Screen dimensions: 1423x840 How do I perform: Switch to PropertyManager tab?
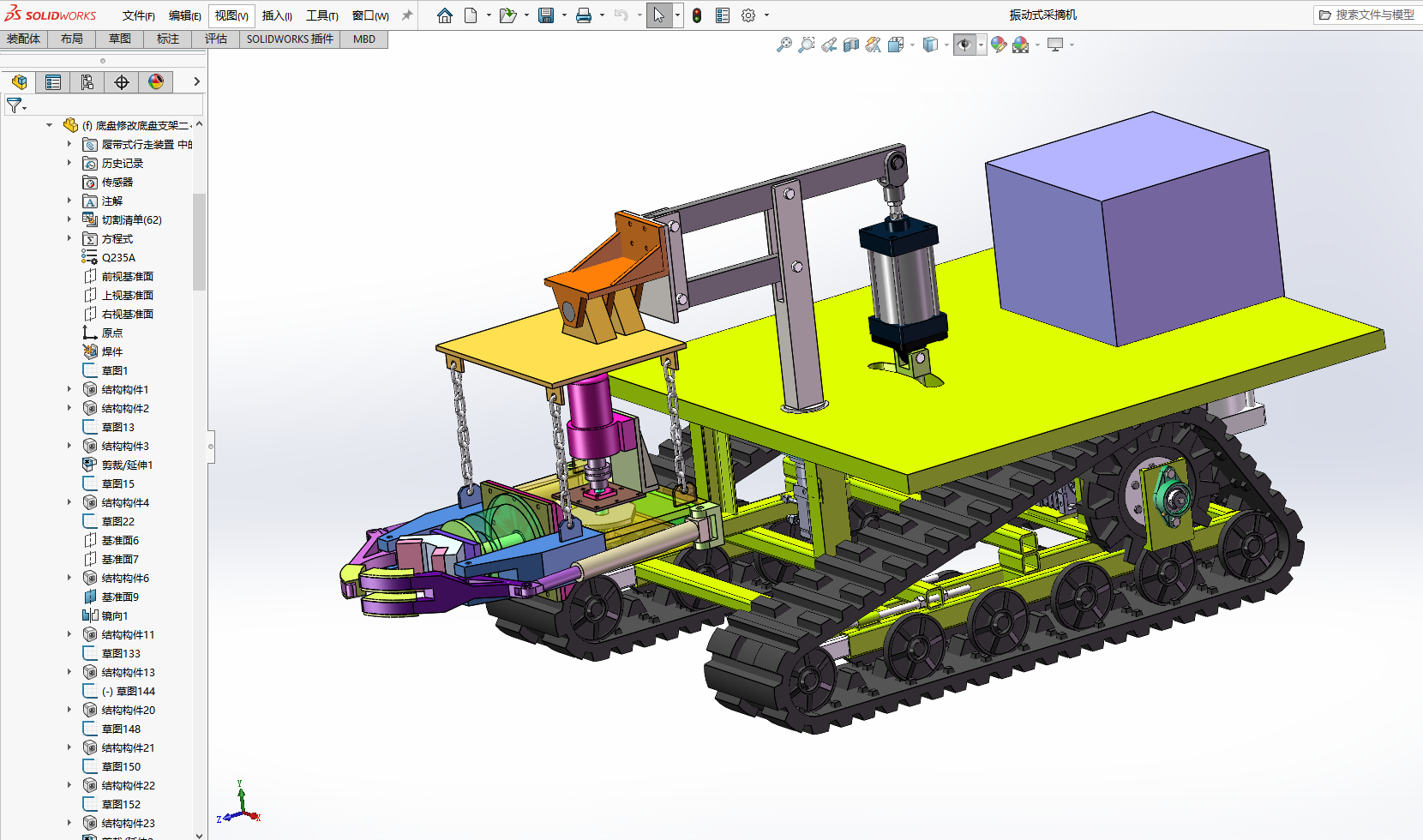point(53,82)
